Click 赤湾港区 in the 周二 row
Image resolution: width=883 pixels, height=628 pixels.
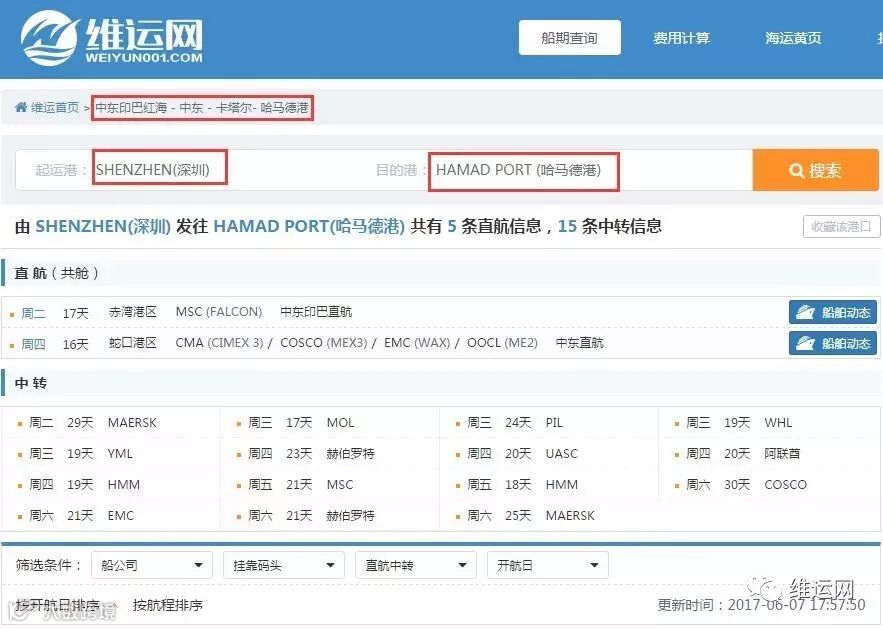coord(133,312)
